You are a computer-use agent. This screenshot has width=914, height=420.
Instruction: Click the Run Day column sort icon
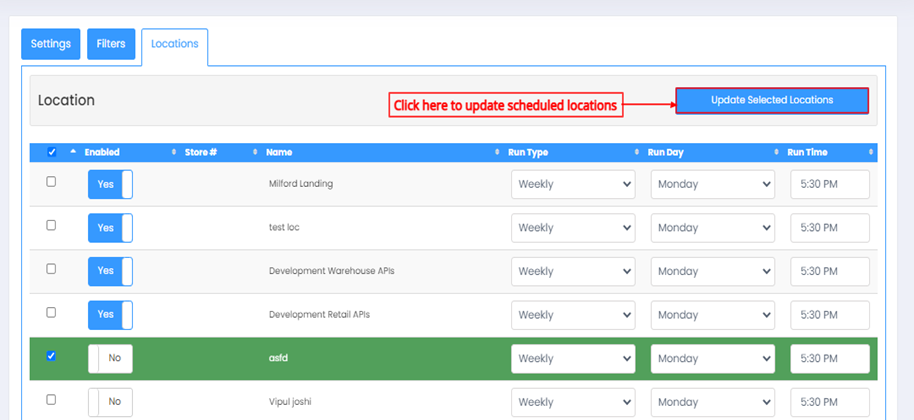click(776, 152)
